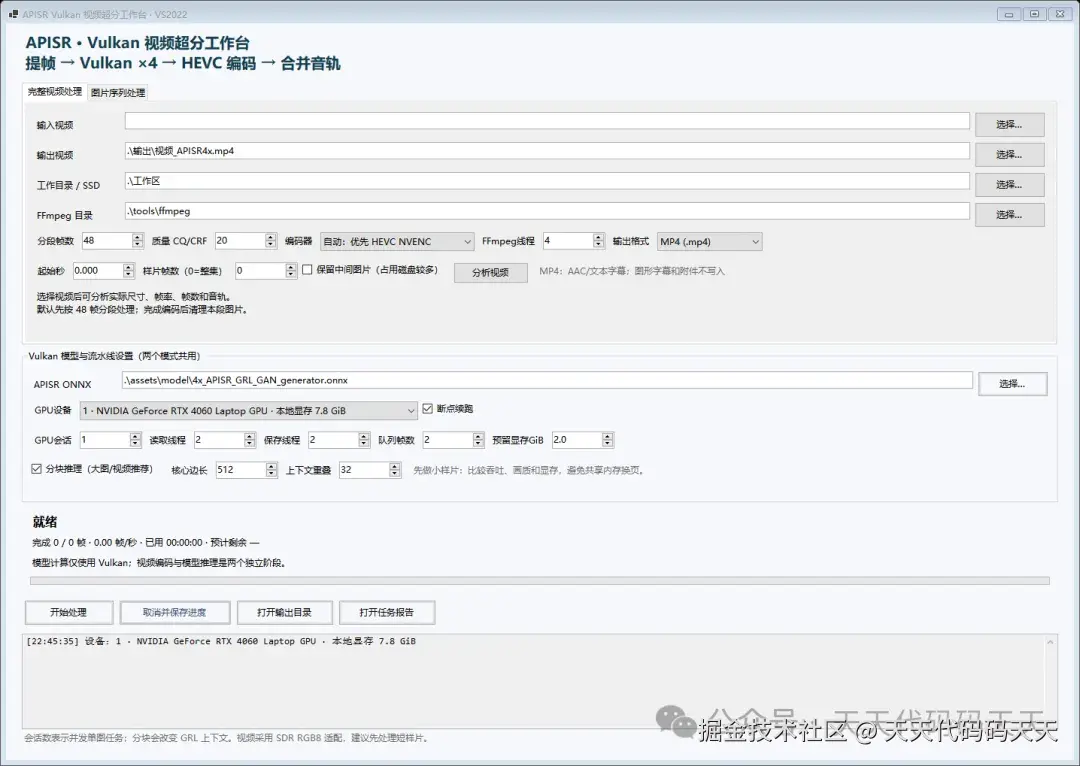The height and width of the screenshot is (766, 1080).
Task: Click the FFmpeg线程 spinner arrows
Action: (599, 240)
